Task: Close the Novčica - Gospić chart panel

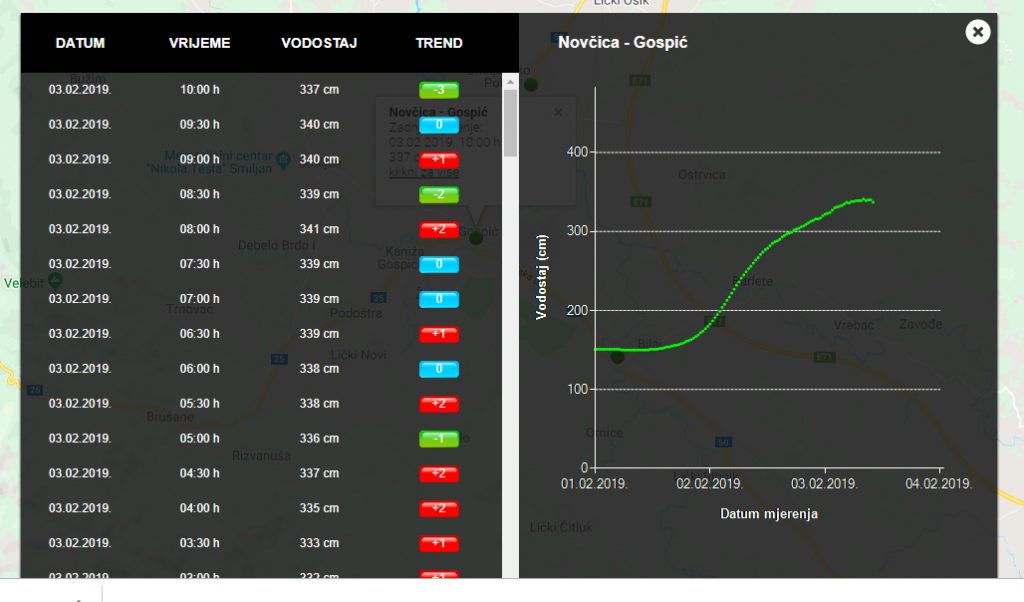Action: pyautogui.click(x=978, y=32)
